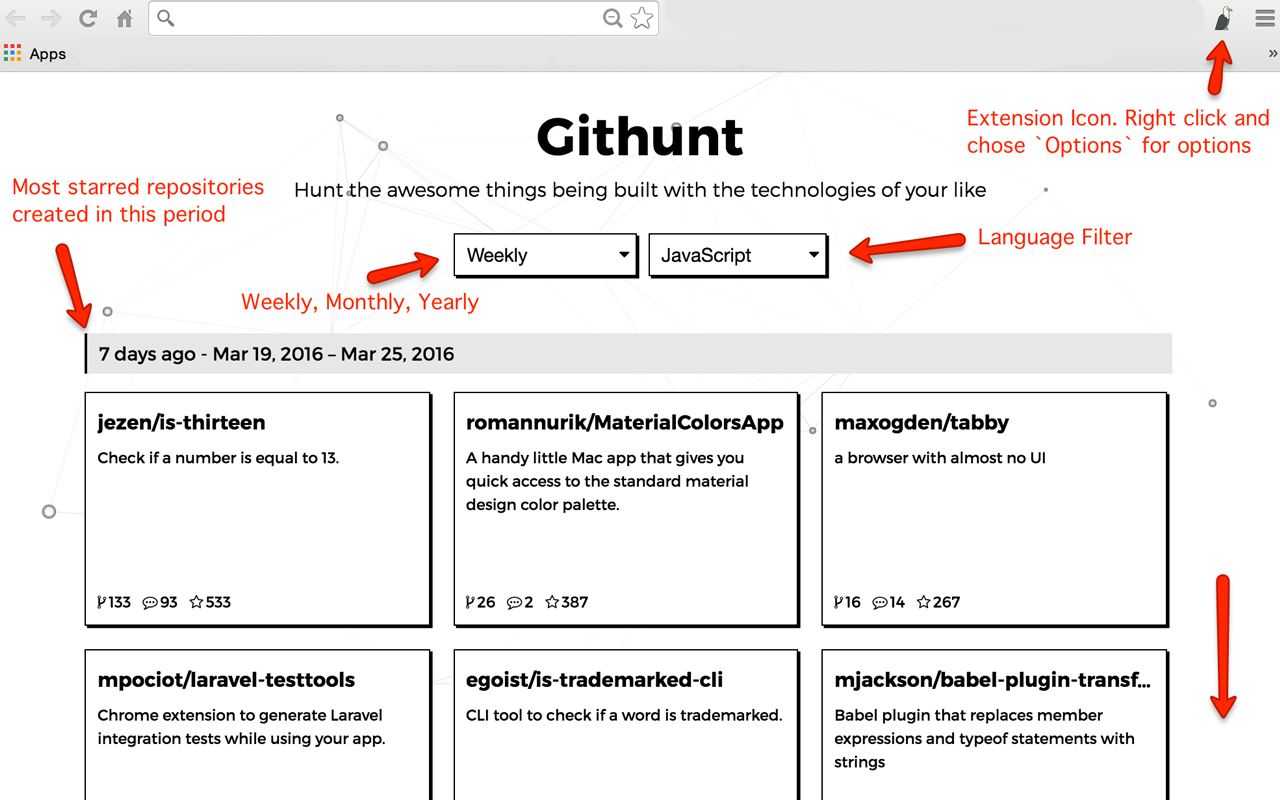This screenshot has width=1280, height=800.
Task: Click the fork icon on maxogden/tabby card
Action: coord(838,602)
